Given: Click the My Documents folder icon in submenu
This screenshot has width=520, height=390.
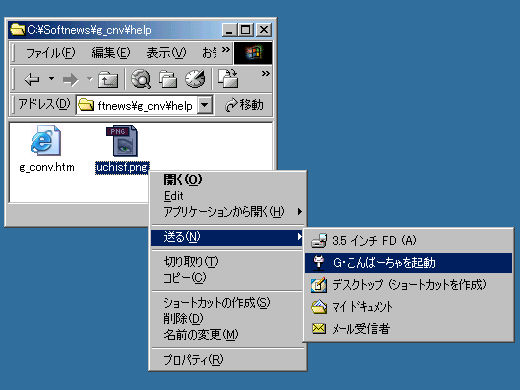Looking at the screenshot, I should coord(319,307).
